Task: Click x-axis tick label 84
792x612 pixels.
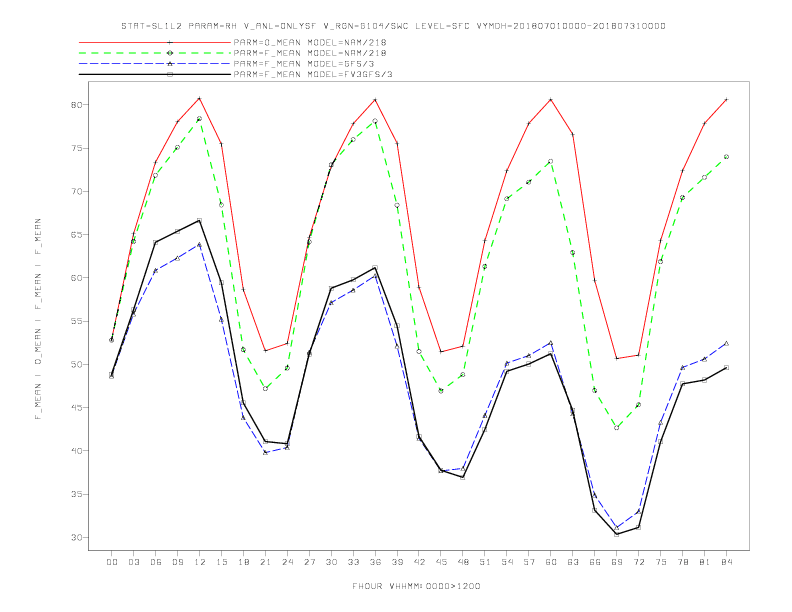Action: click(727, 562)
